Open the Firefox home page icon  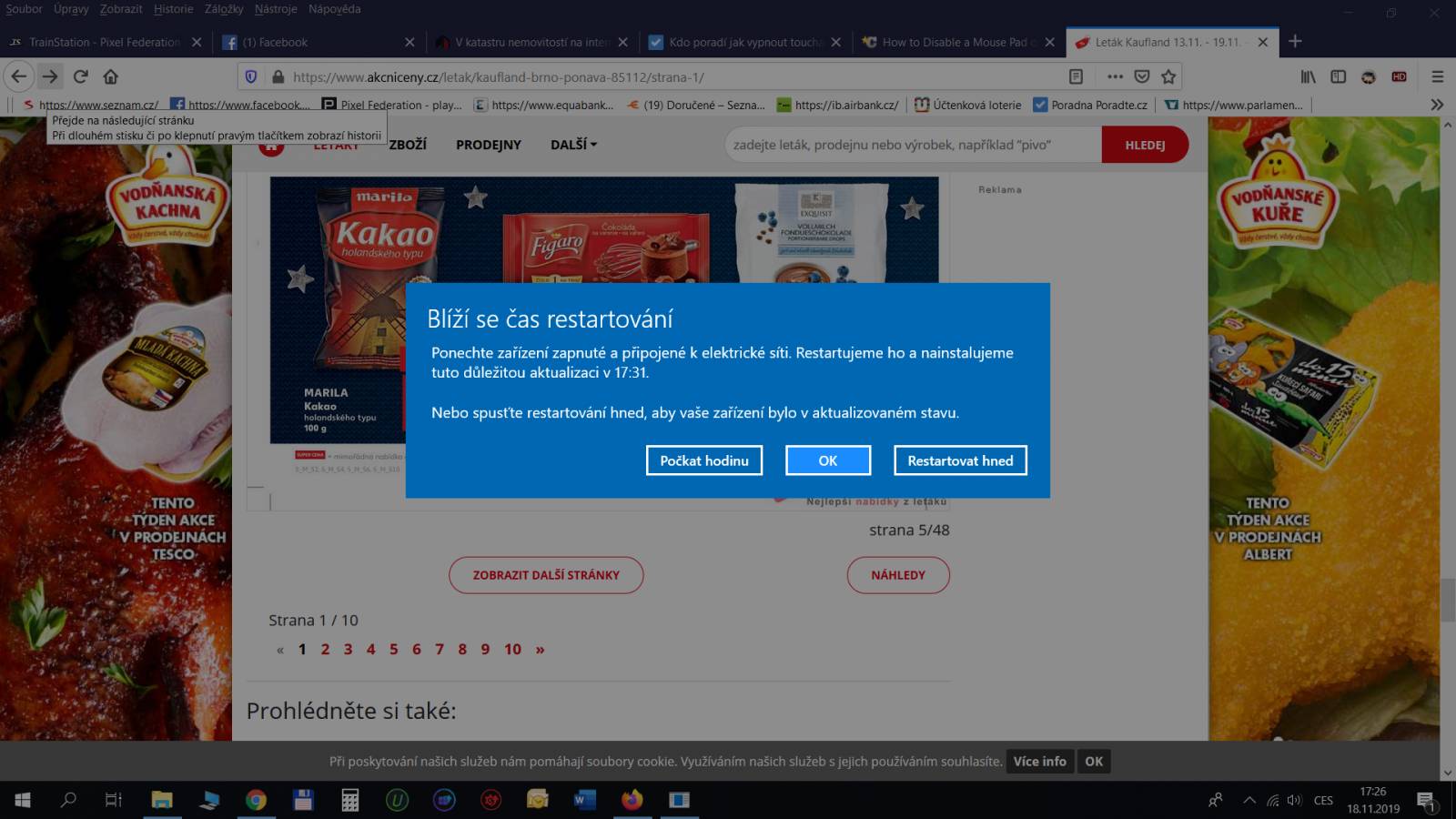click(110, 76)
